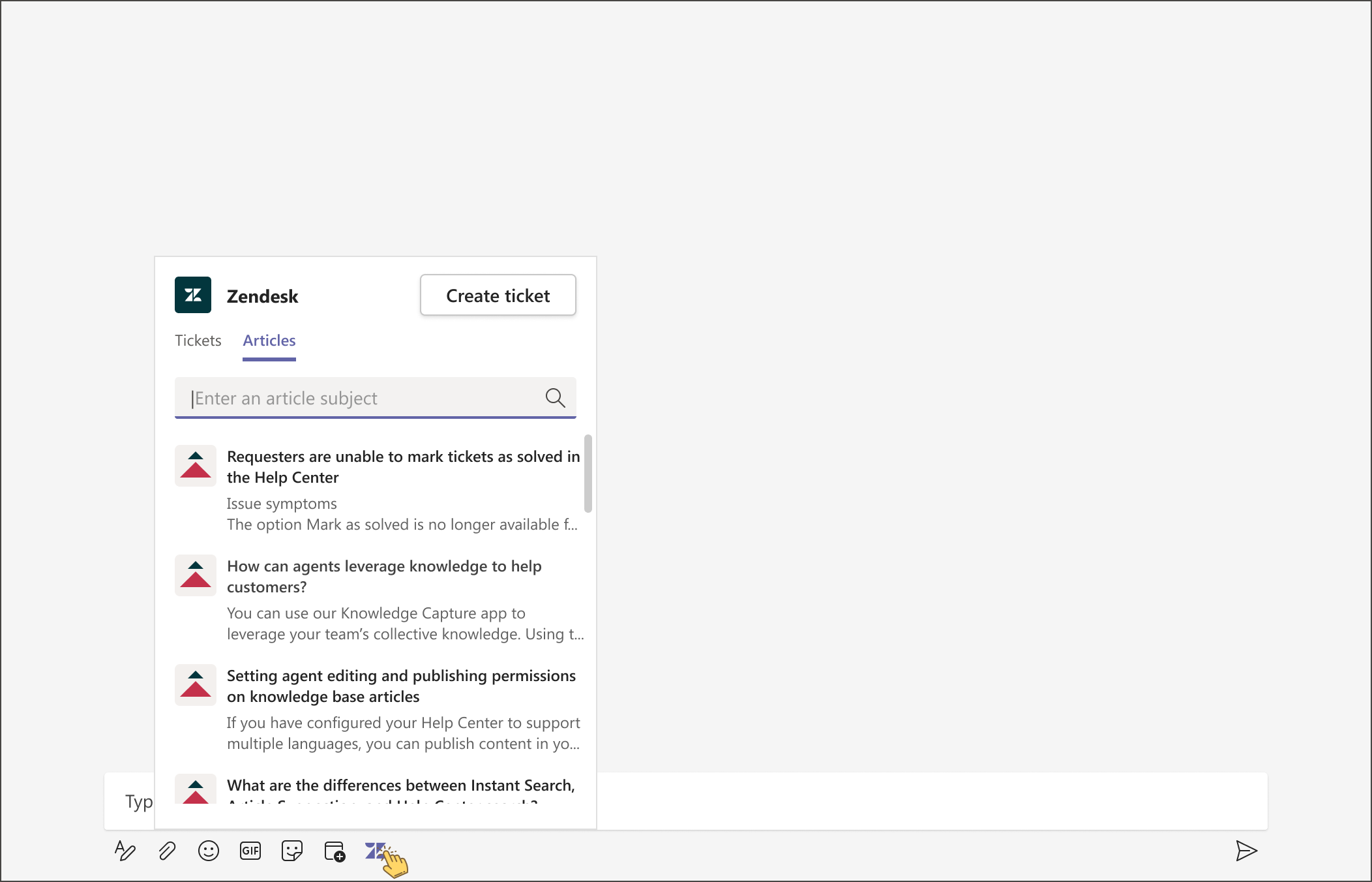This screenshot has height=882, width=1372.
Task: Select the Articles tab
Action: (269, 341)
